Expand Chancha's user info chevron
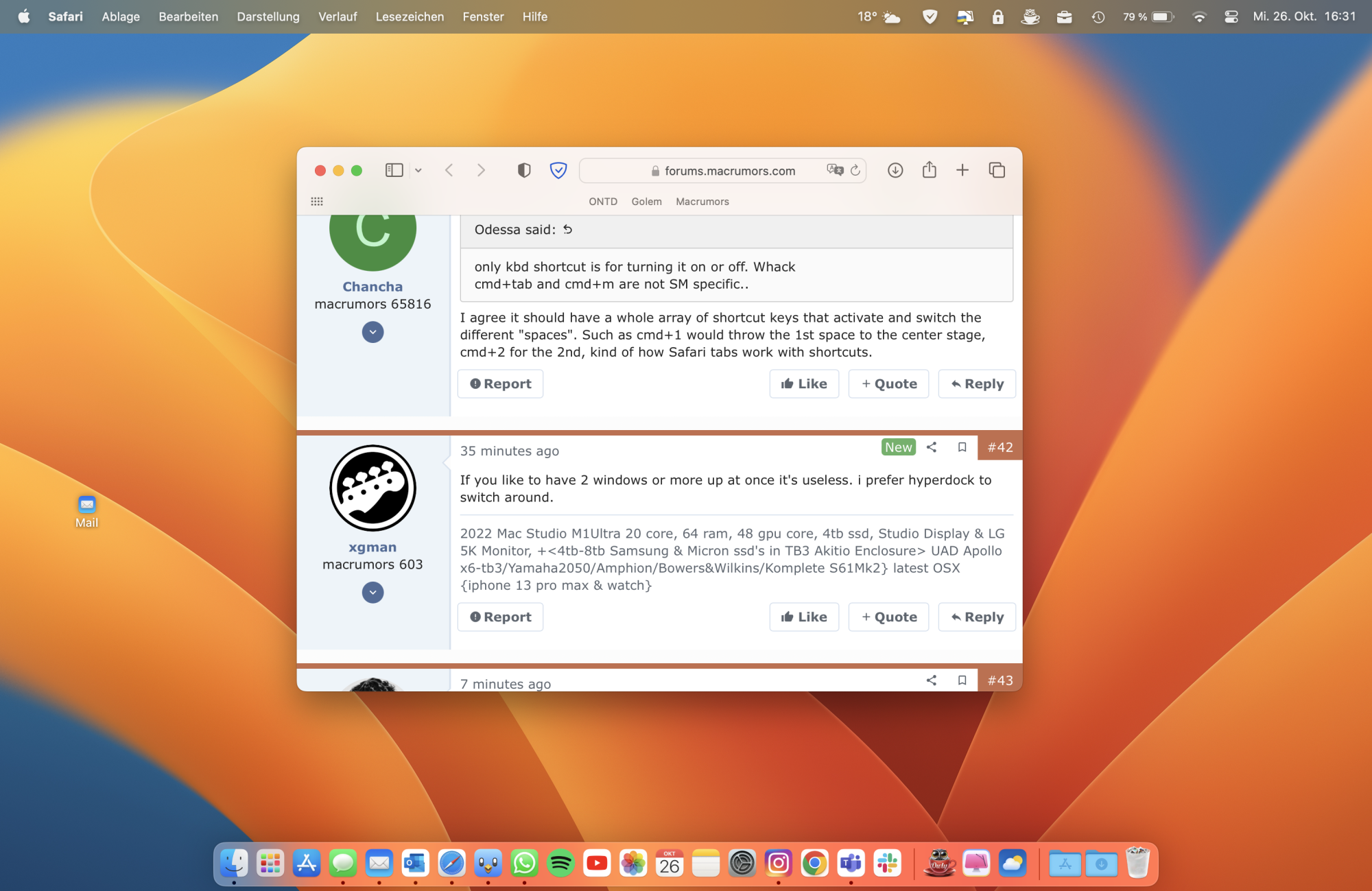 (x=372, y=332)
